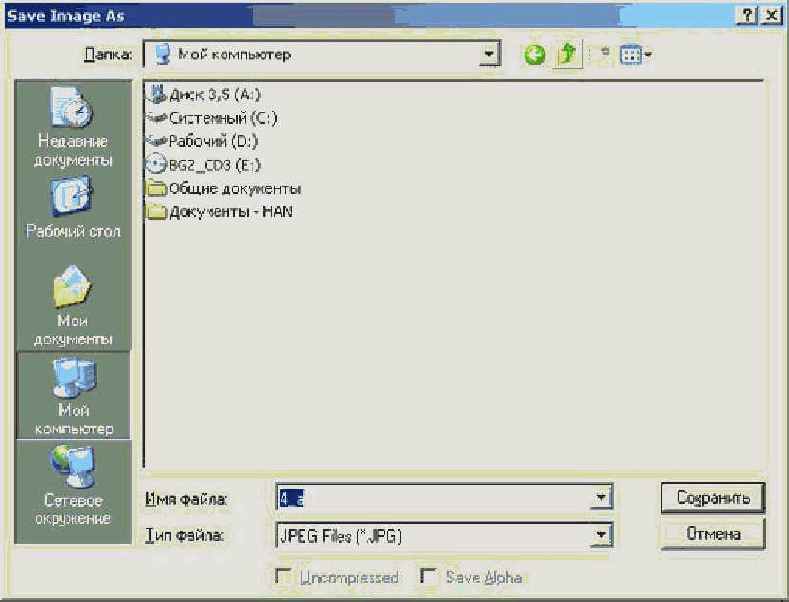Click the Рабочий (D:) label
The image size is (789, 602).
(x=213, y=141)
